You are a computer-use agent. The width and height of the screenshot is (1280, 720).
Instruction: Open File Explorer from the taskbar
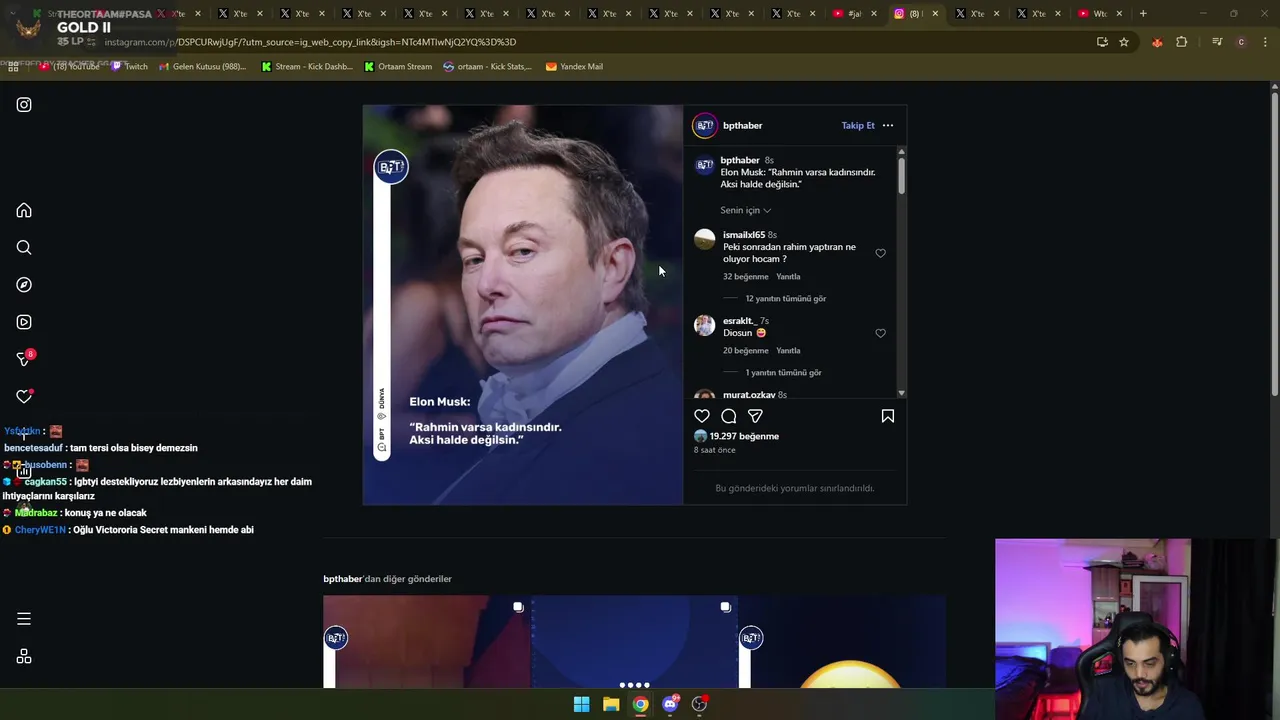point(611,705)
